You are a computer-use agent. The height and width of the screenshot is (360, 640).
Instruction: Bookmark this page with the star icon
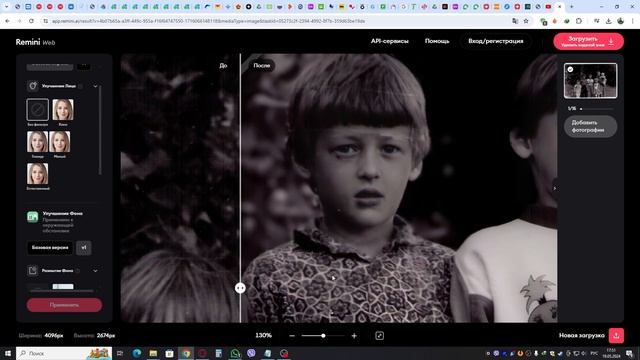pos(526,21)
